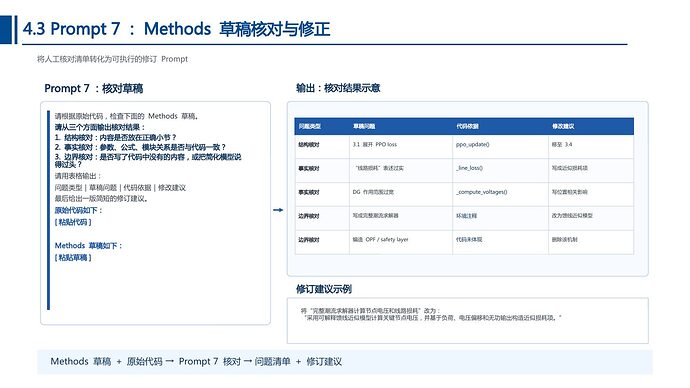Click the subtitle '将人工核对清单转化为可执行的修订 Prompt'
Viewport: 690px width, 388px height.
112,59
